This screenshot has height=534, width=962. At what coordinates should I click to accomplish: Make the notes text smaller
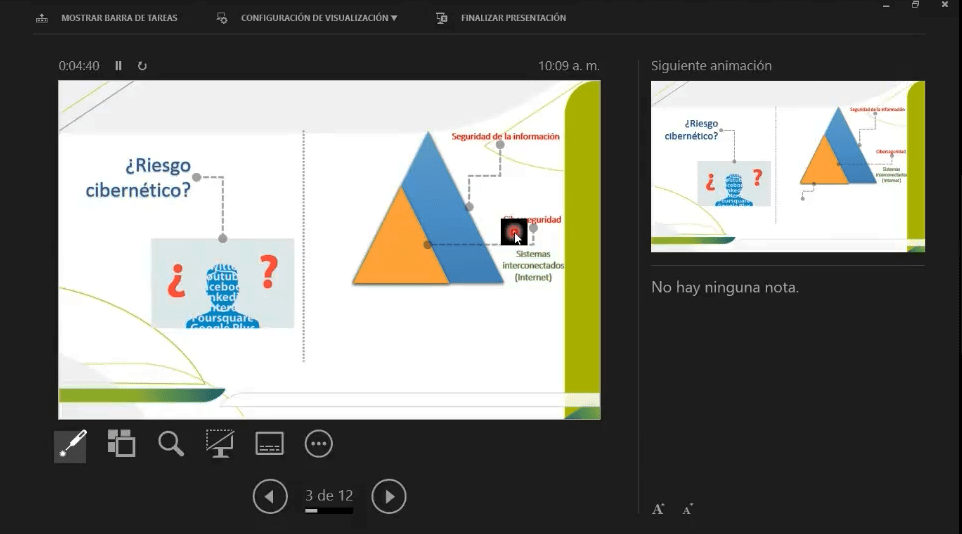coord(688,509)
